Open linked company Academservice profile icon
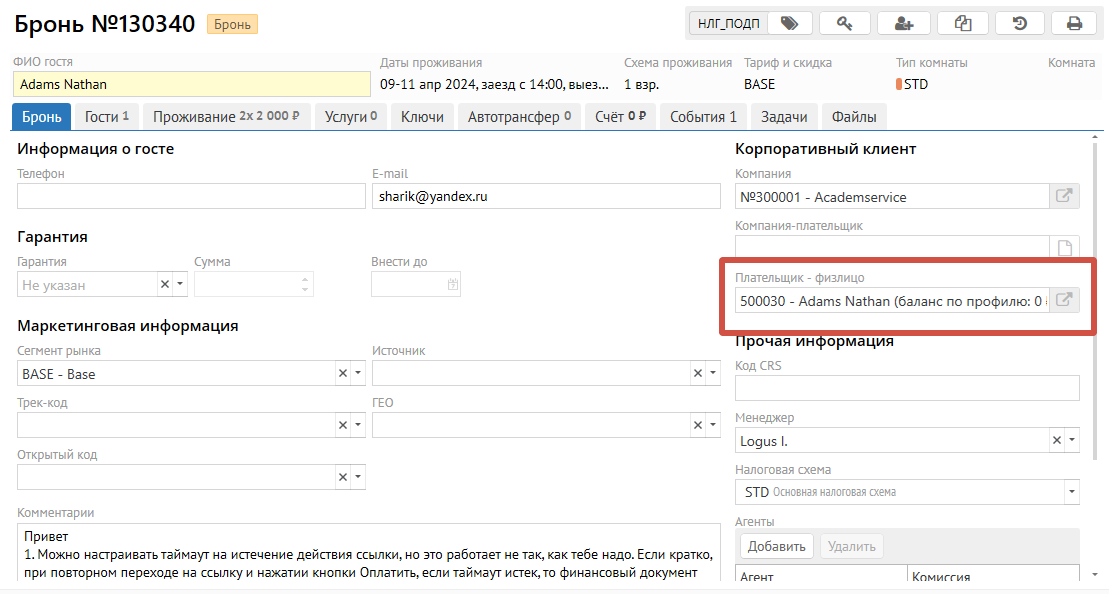 1065,196
